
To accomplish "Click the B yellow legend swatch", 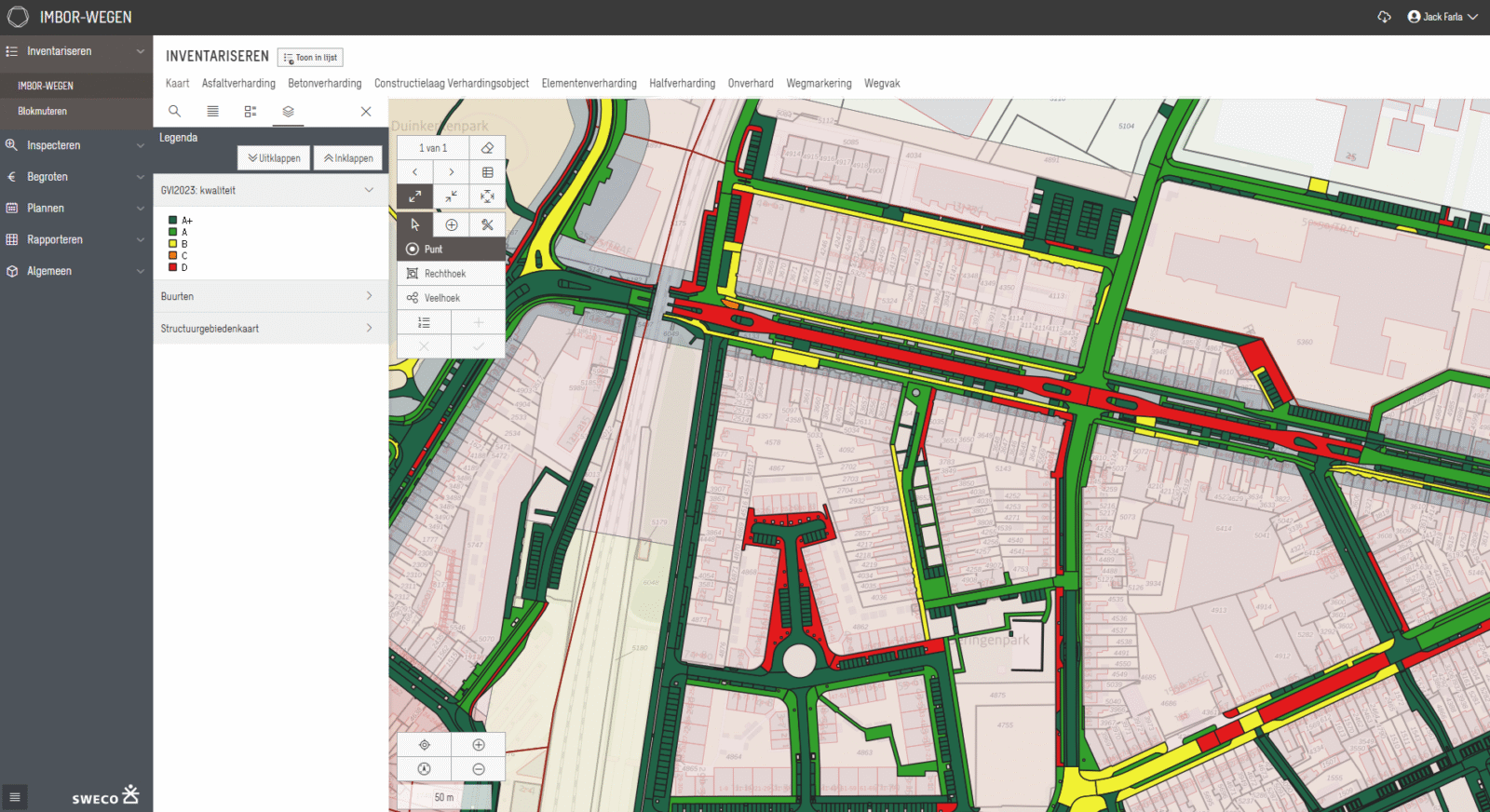I will tap(172, 244).
